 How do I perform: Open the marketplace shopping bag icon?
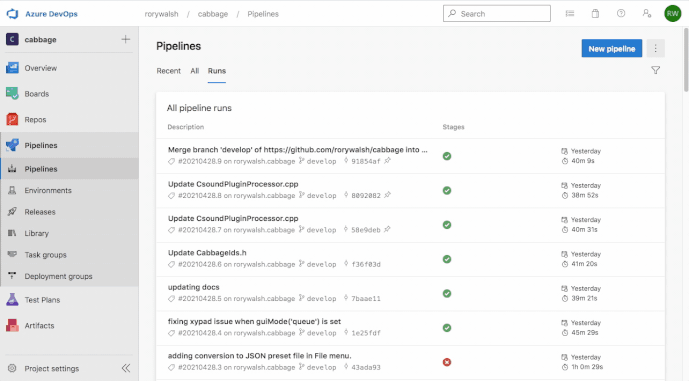(x=595, y=14)
